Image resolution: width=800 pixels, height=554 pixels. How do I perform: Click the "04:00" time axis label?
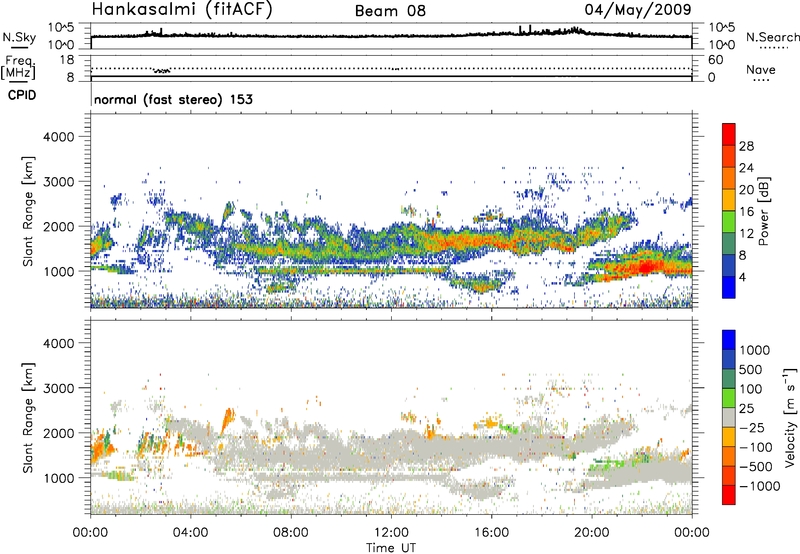190,533
